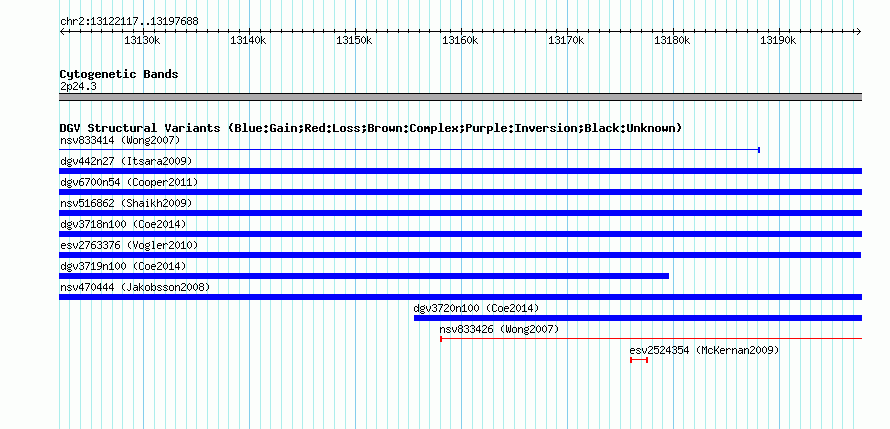Click the 13130k ruler tick label
Image resolution: width=890 pixels, height=429 pixels.
(142, 40)
